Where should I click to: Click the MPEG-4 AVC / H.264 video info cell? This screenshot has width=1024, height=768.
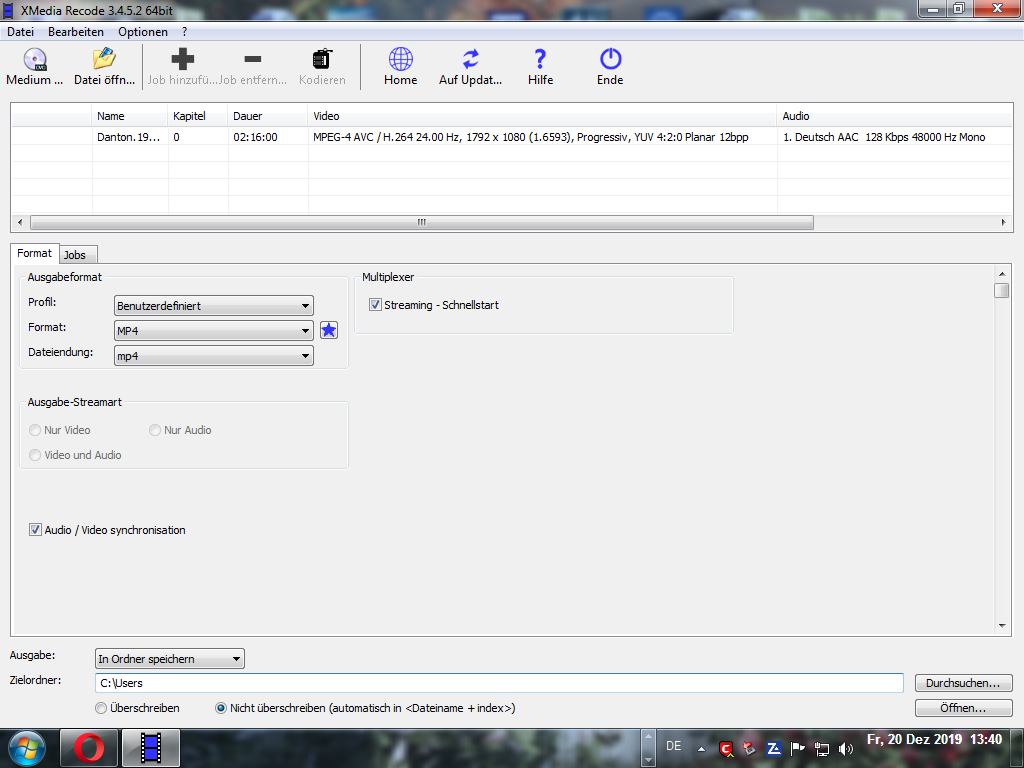(x=530, y=137)
